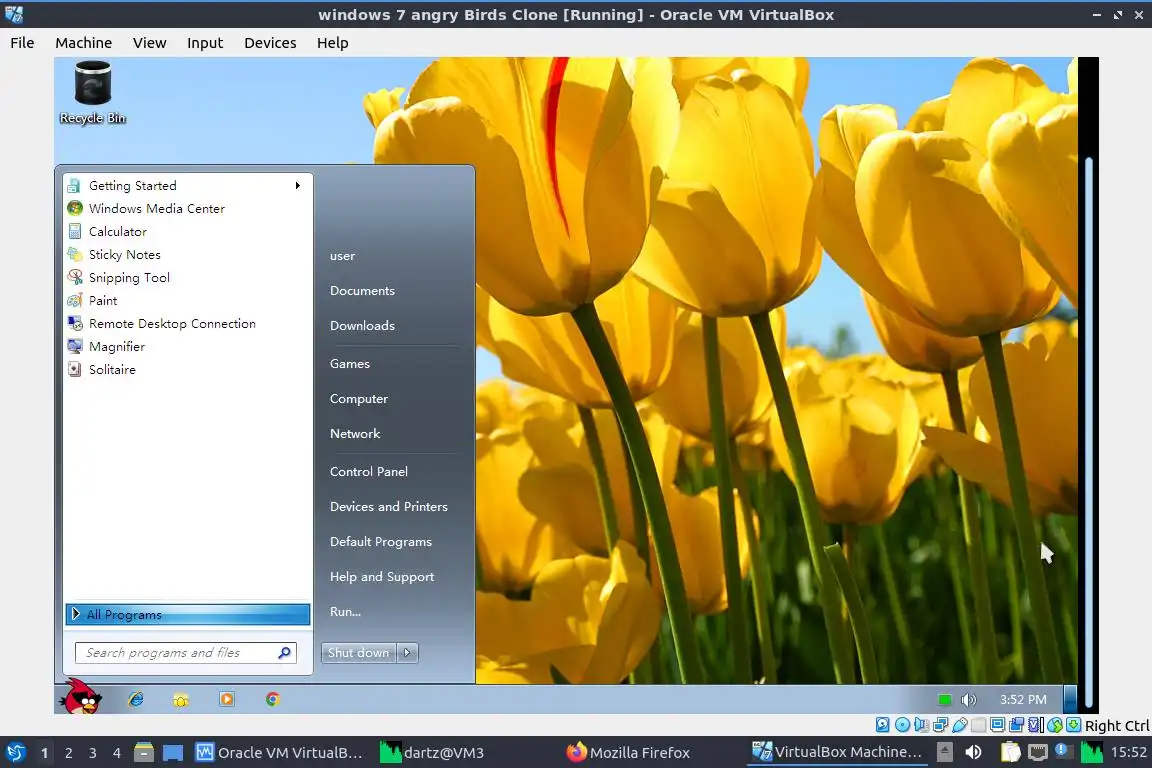Open the VirtualBox Input menu
The image size is (1152, 768).
tap(205, 43)
